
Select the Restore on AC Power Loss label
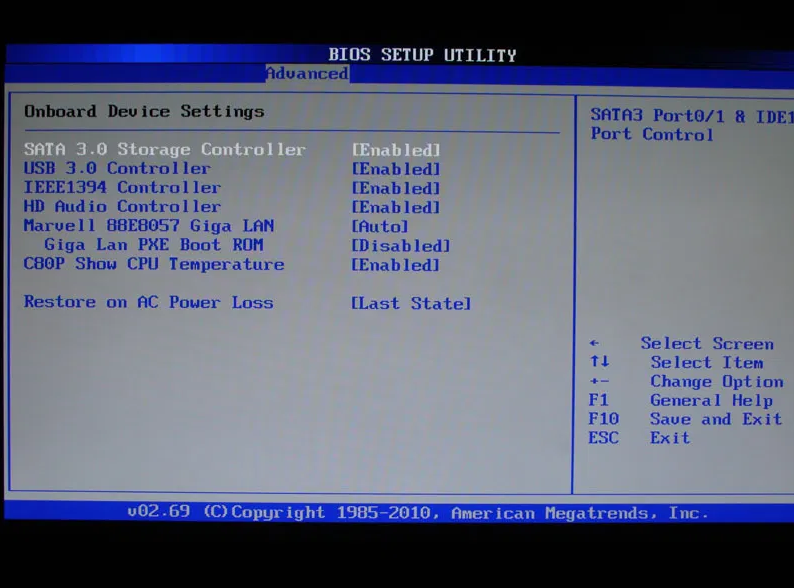pos(148,302)
